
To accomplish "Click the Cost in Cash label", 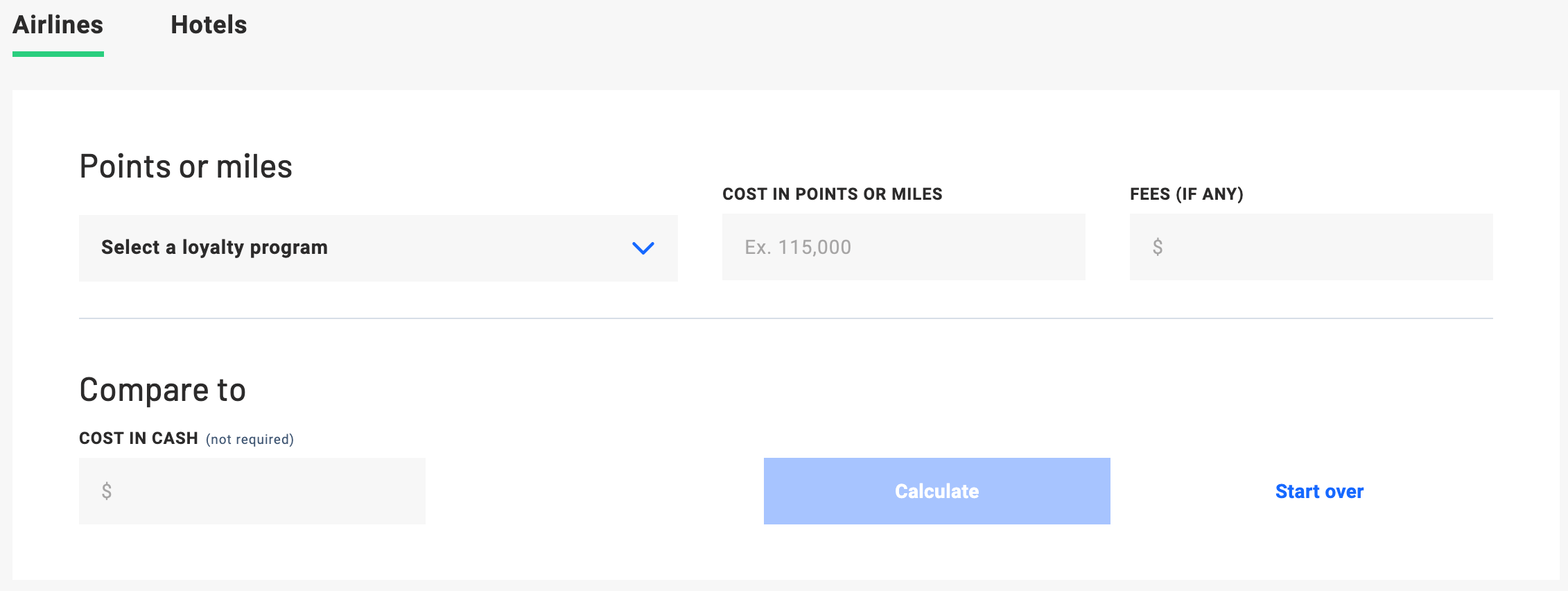I will click(138, 438).
